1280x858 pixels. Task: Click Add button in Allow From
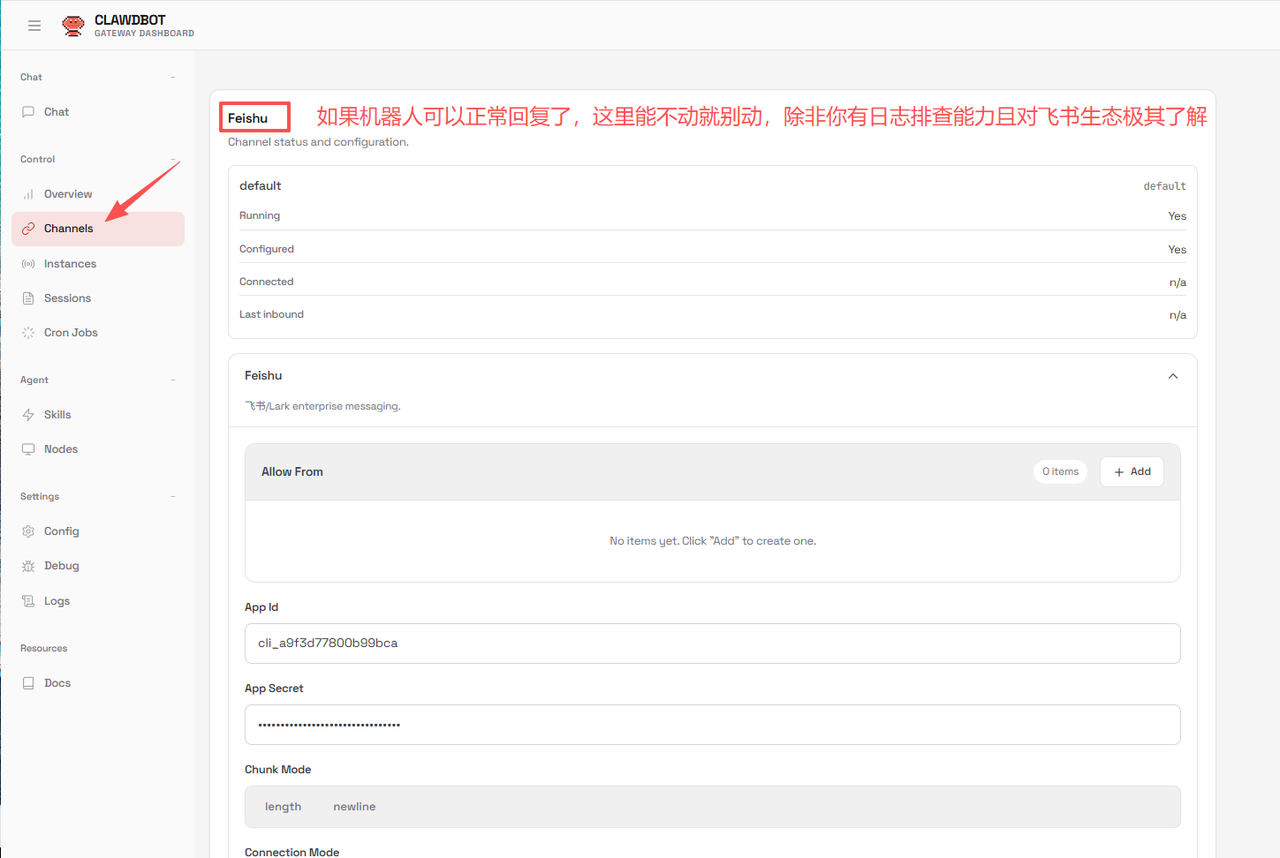1131,472
